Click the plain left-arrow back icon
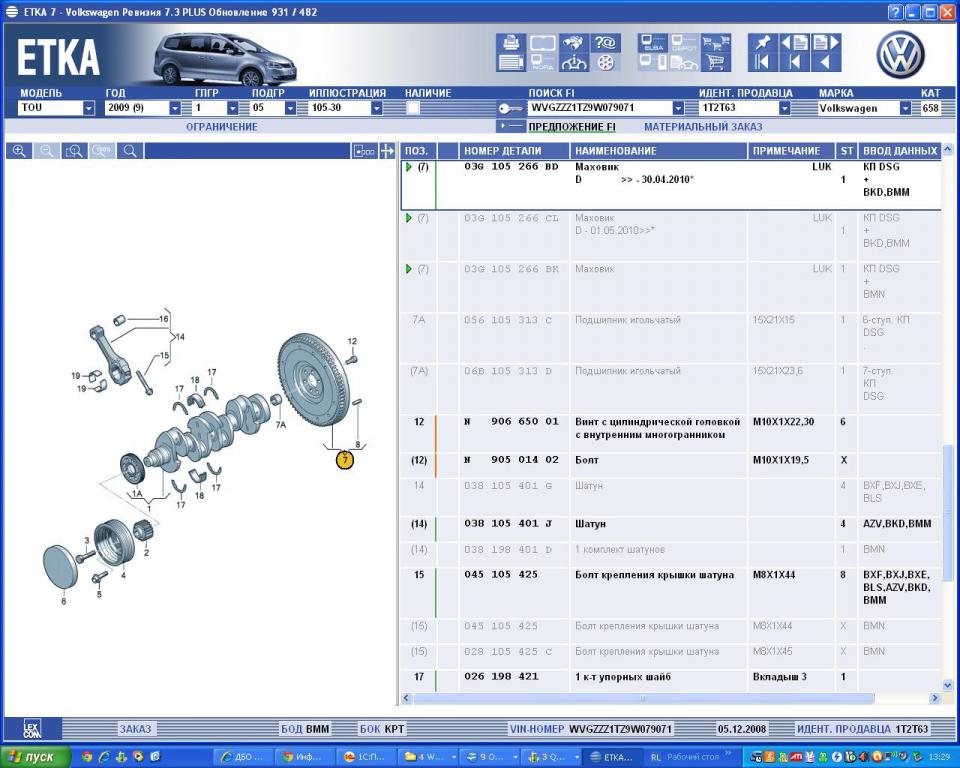 pos(826,62)
